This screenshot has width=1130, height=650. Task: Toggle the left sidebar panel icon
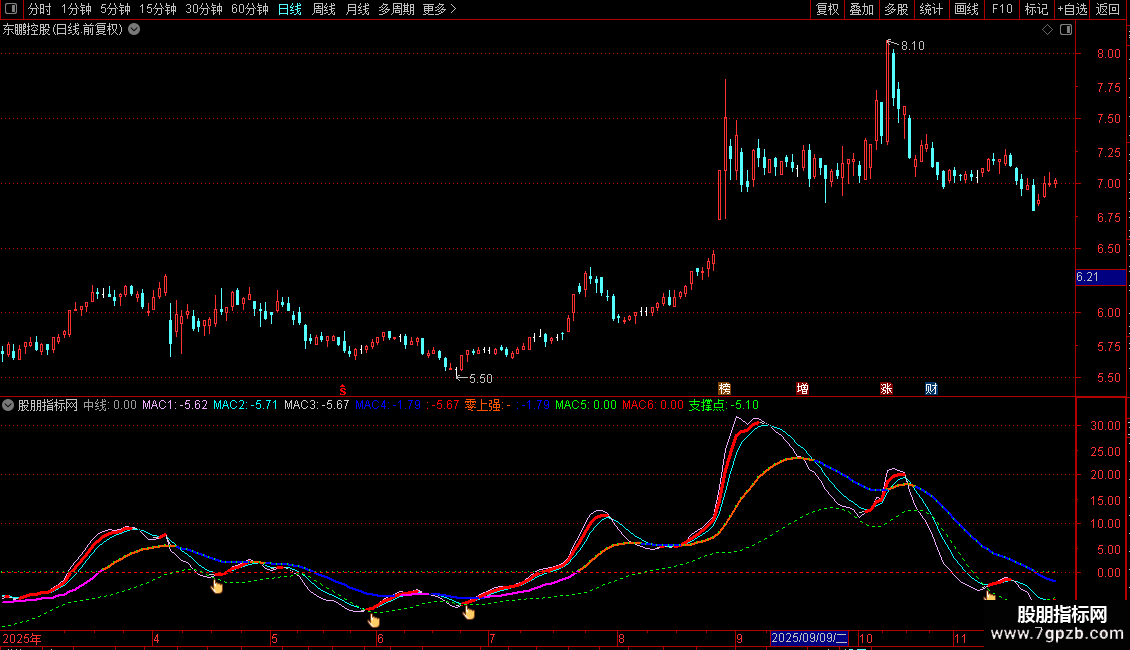point(10,9)
